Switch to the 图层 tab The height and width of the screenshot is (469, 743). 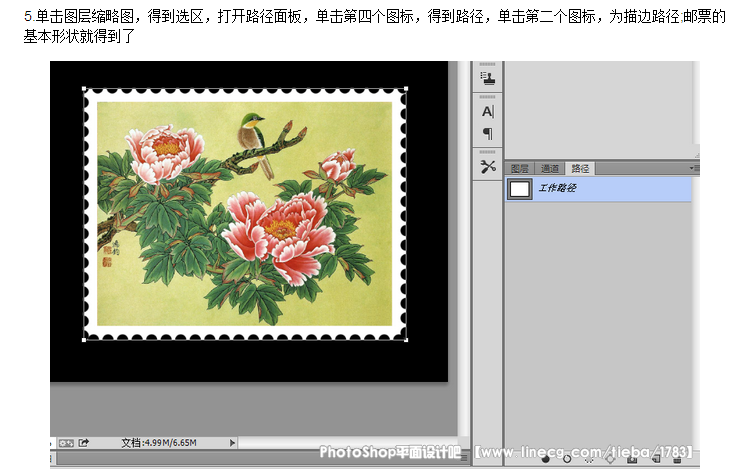[520, 169]
